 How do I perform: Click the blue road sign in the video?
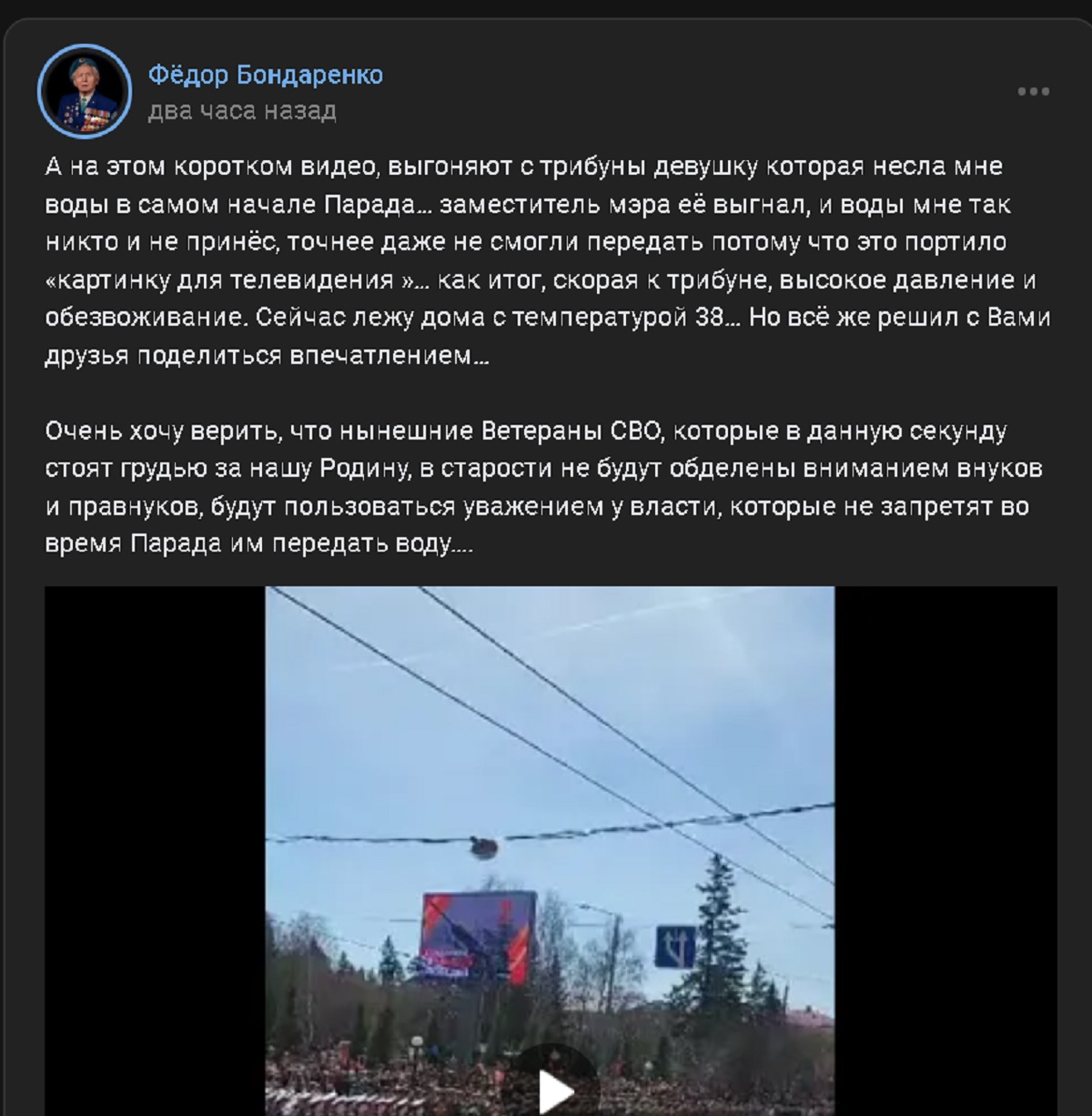(x=675, y=947)
